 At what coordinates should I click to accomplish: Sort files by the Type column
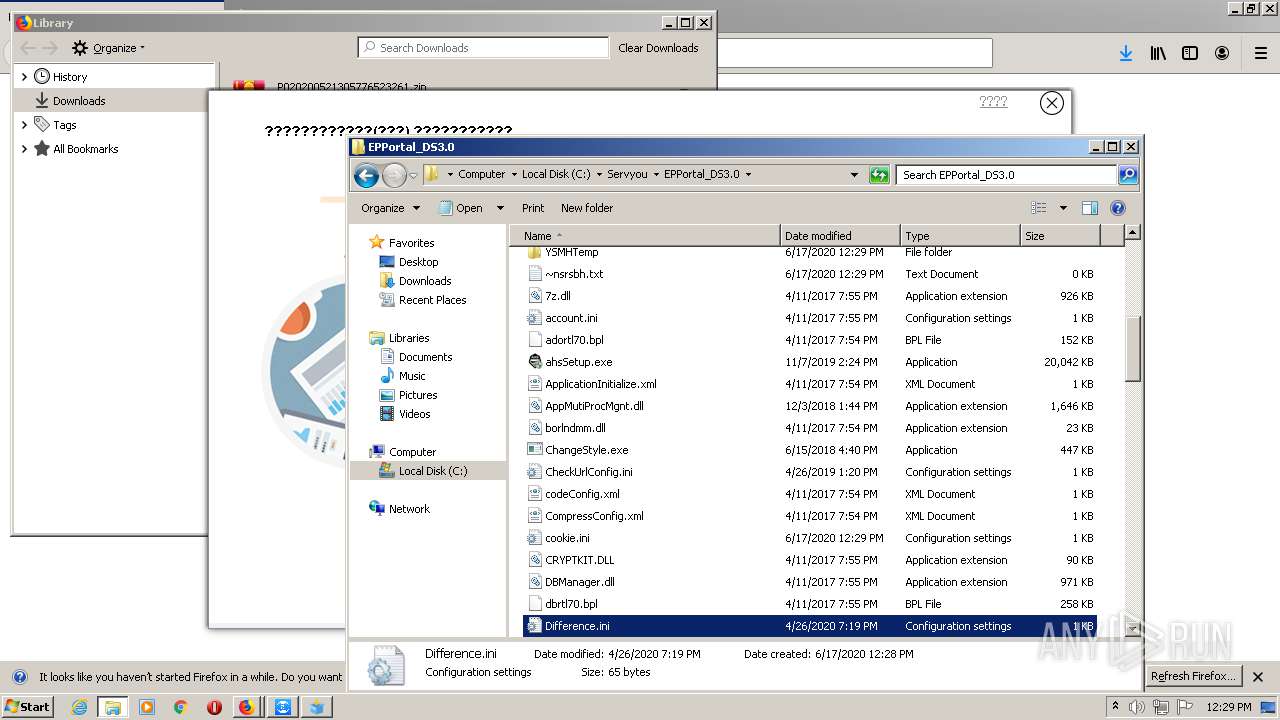pyautogui.click(x=960, y=236)
